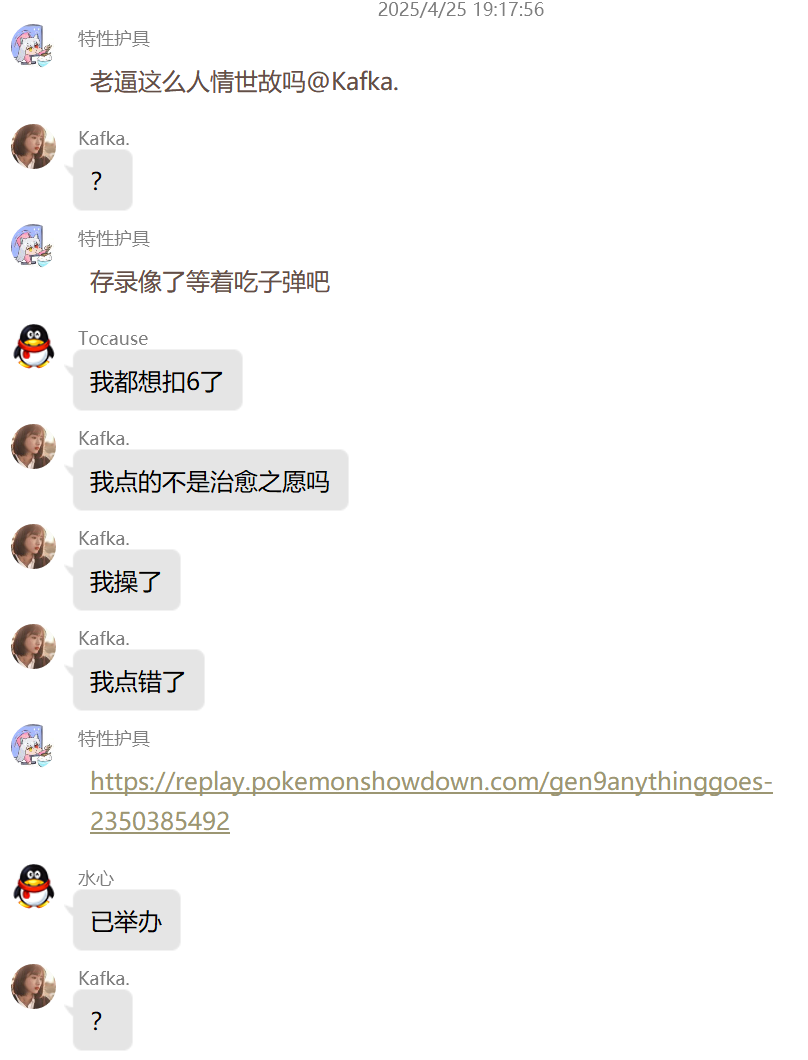Select the 存录像了等着吃子弹吧 message text
Viewport: 808px width, 1060px height.
click(x=210, y=282)
